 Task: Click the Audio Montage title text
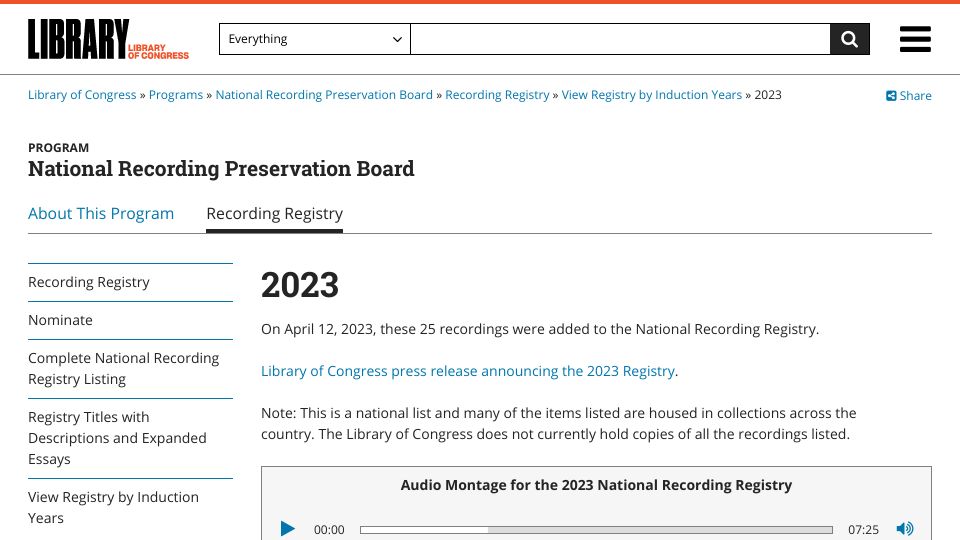[596, 485]
